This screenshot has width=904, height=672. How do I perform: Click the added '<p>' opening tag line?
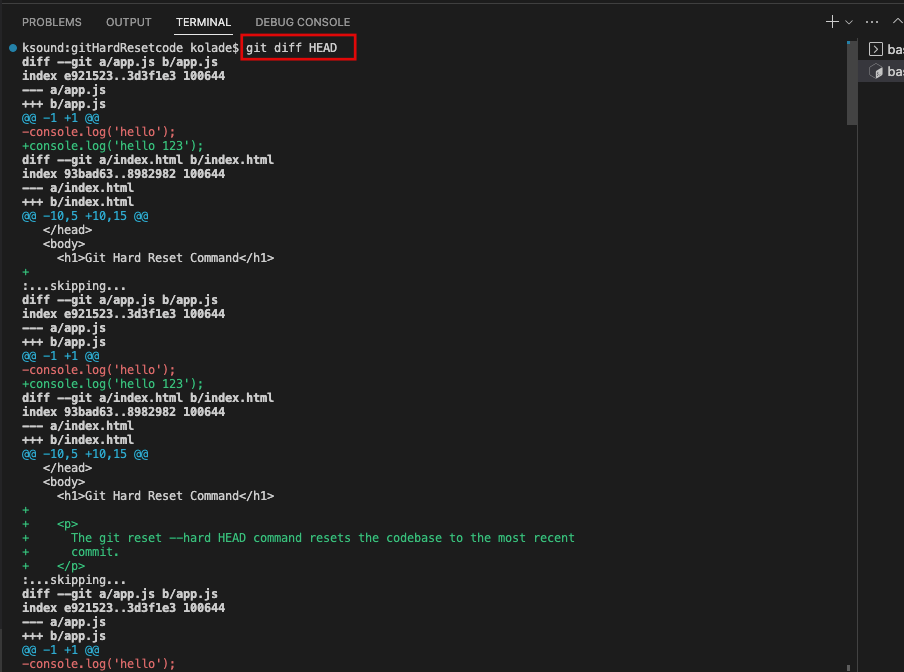[67, 524]
